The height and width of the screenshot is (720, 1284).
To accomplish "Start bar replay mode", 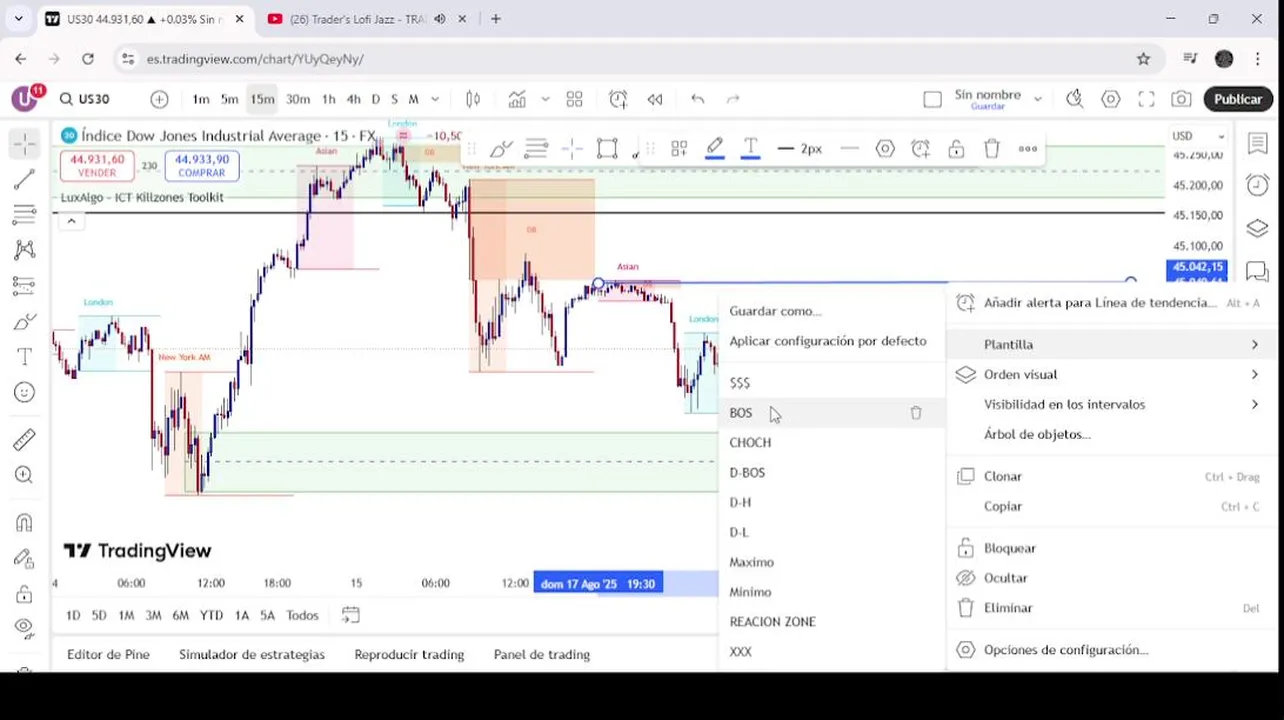I will coord(655,99).
